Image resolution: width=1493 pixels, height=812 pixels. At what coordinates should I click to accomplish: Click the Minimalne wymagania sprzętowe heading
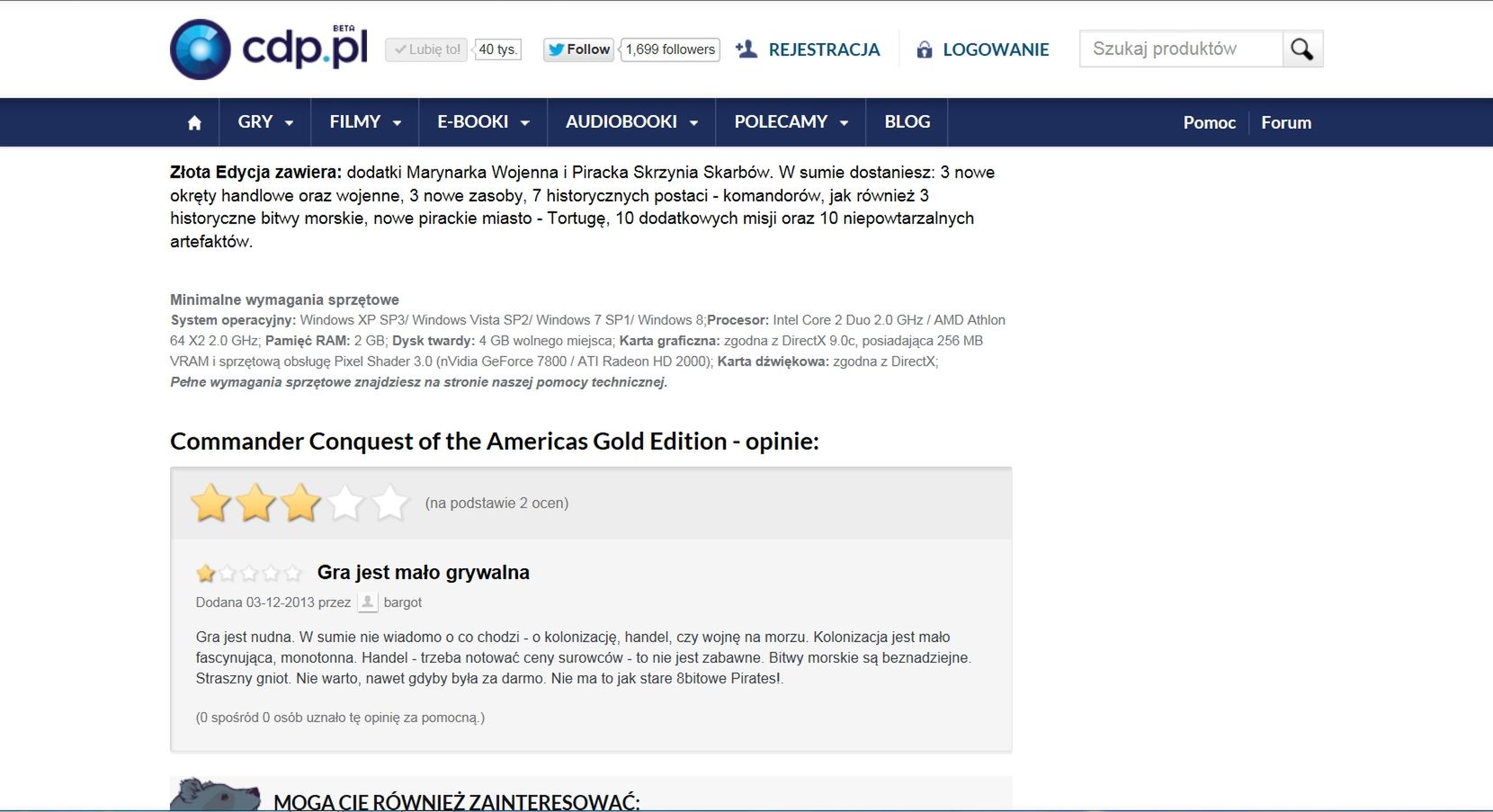284,299
